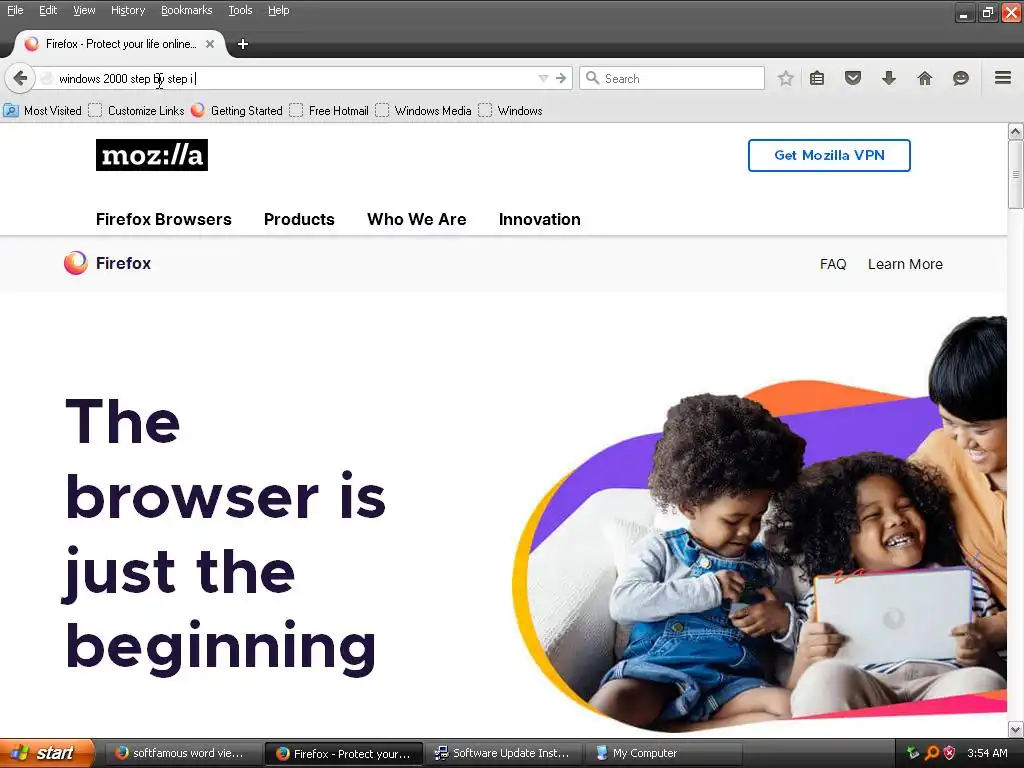Open the Hello chat smiley icon

pos(961,78)
